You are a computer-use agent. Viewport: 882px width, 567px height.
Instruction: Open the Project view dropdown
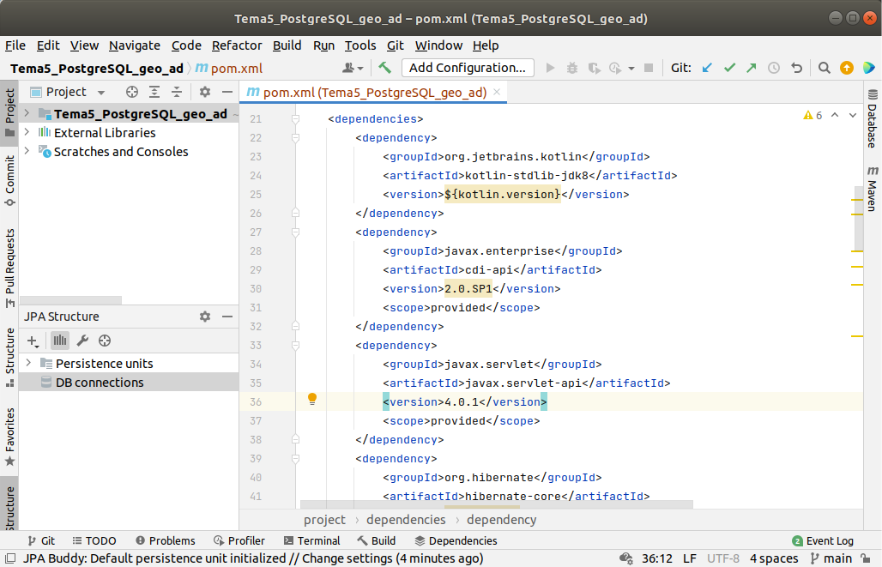point(101,92)
